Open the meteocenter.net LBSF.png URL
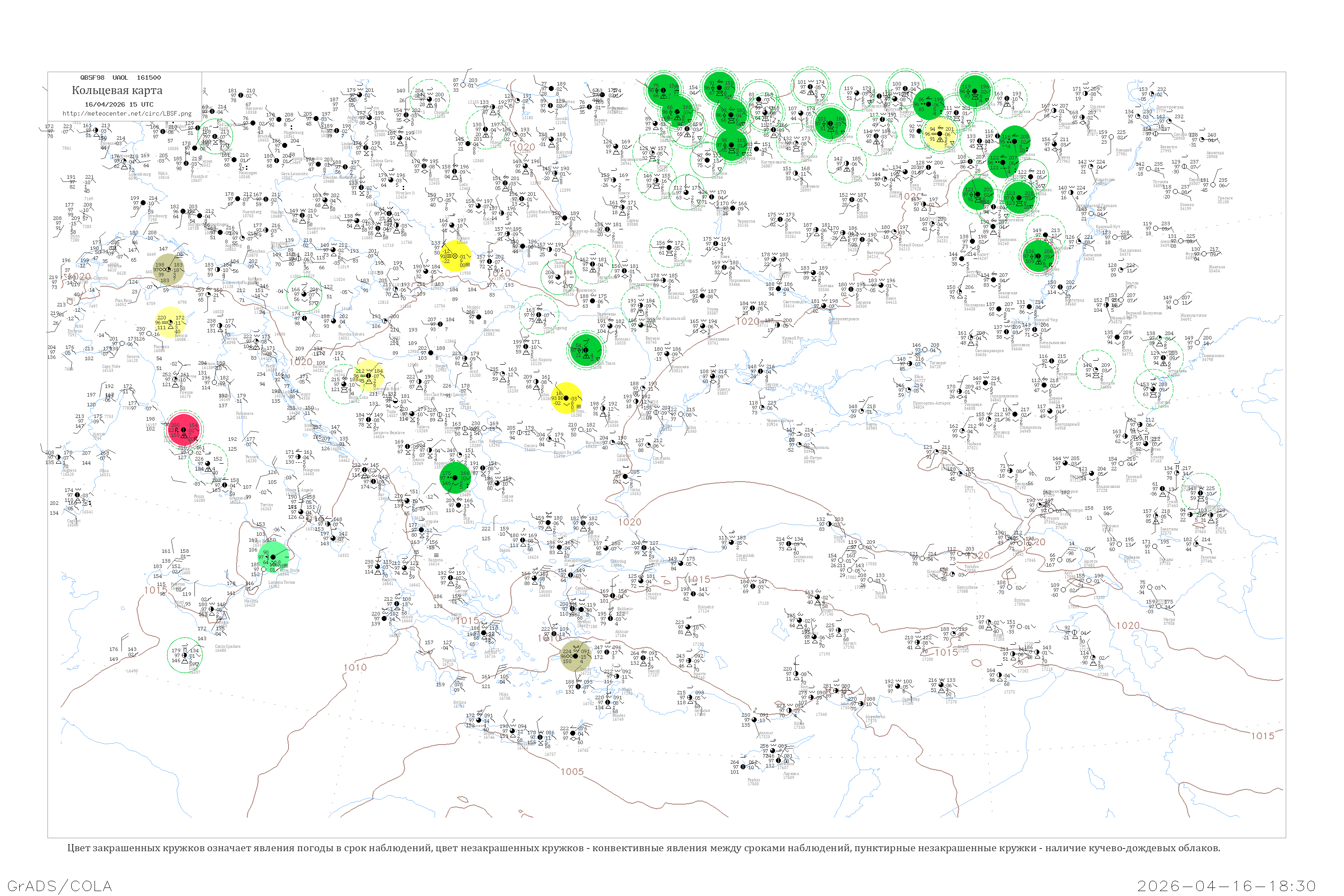Viewport: 1344px width, 896px height. tap(127, 113)
